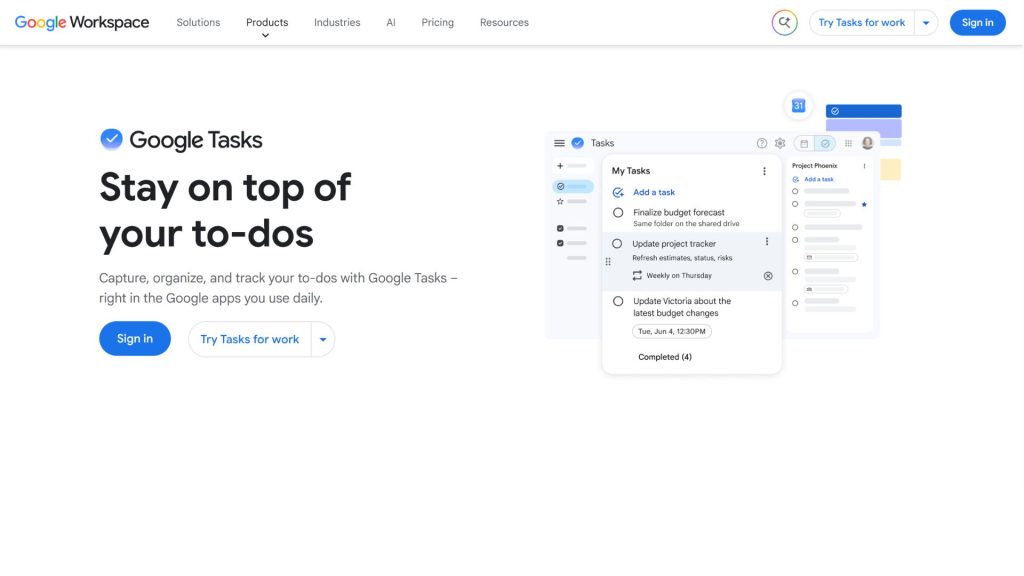Mark Finalize budget forecast as complete
Image resolution: width=1024 pixels, height=576 pixels.
tap(618, 212)
